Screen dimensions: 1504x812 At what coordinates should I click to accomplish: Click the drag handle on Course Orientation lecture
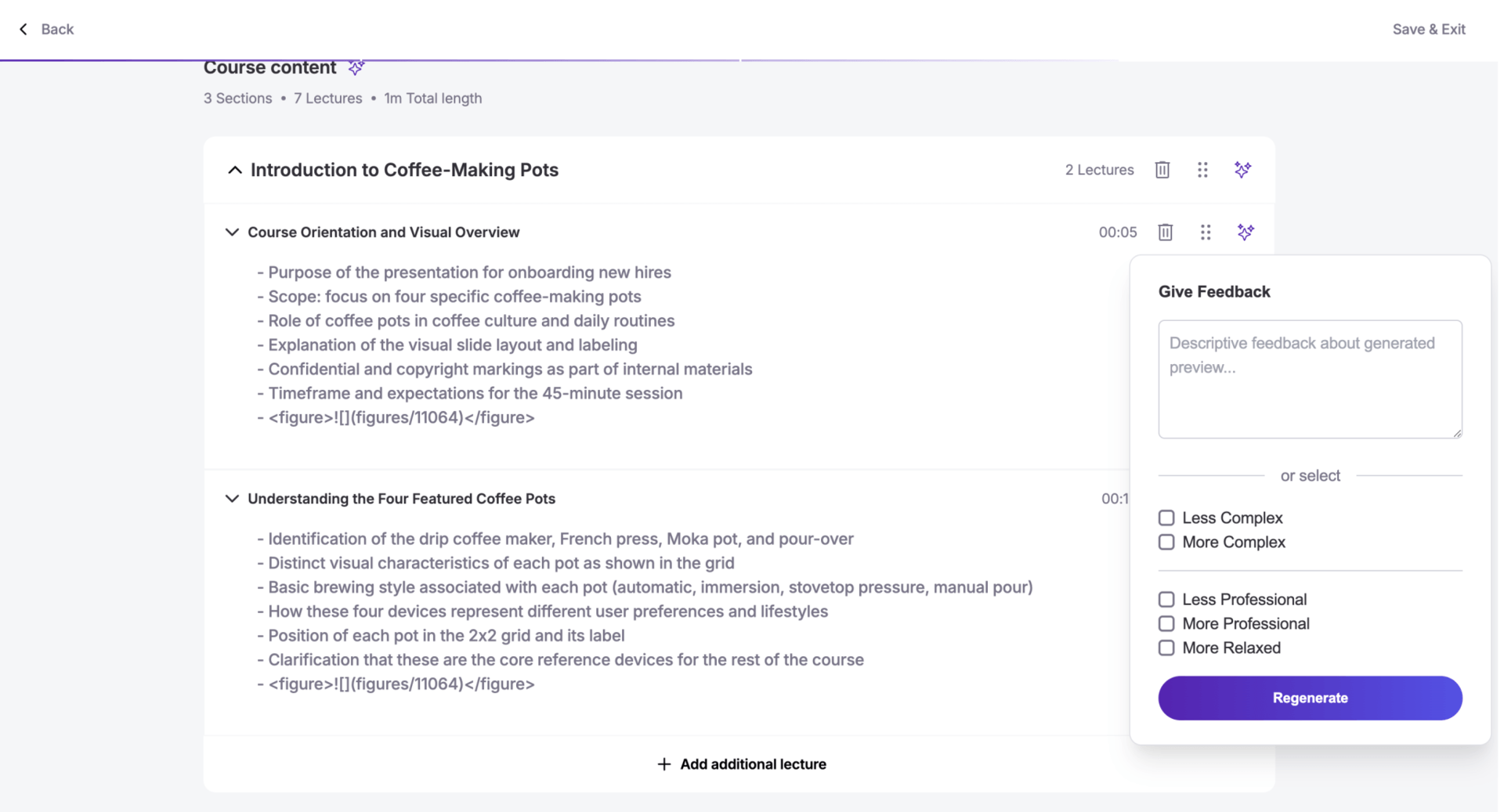tap(1206, 232)
